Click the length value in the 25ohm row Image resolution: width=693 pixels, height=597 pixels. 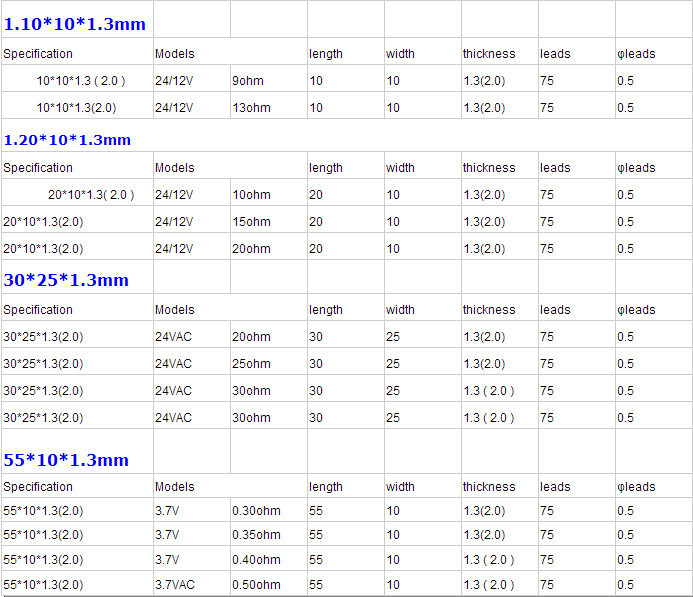pos(316,364)
